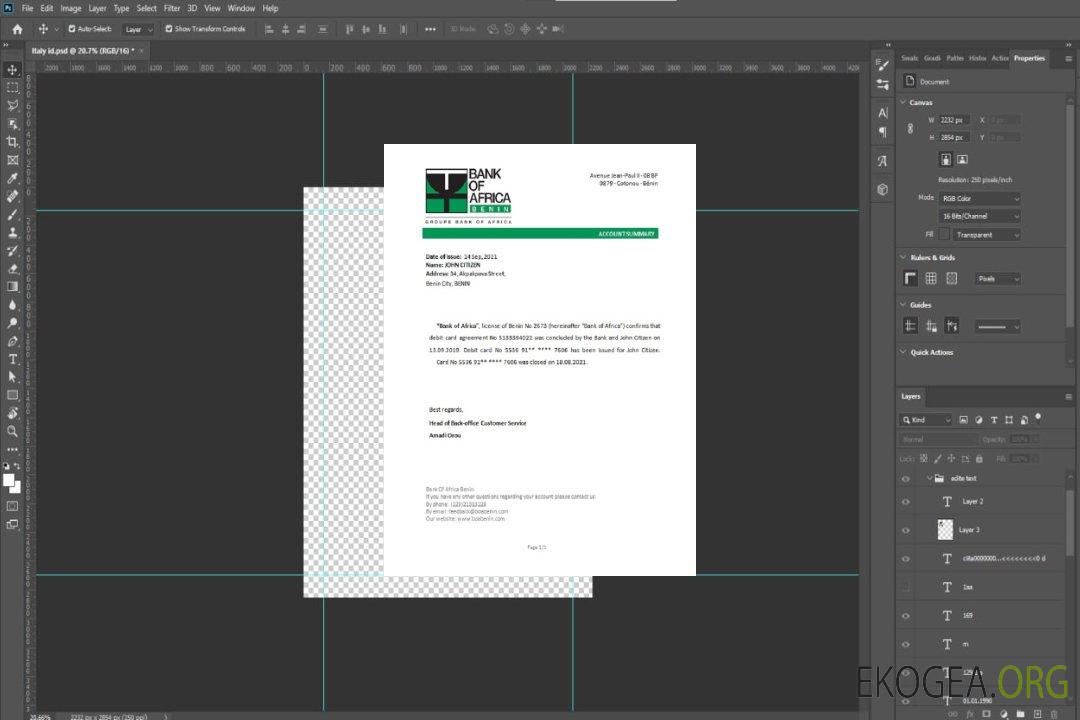
Task: Open the Filter menu
Action: [172, 8]
